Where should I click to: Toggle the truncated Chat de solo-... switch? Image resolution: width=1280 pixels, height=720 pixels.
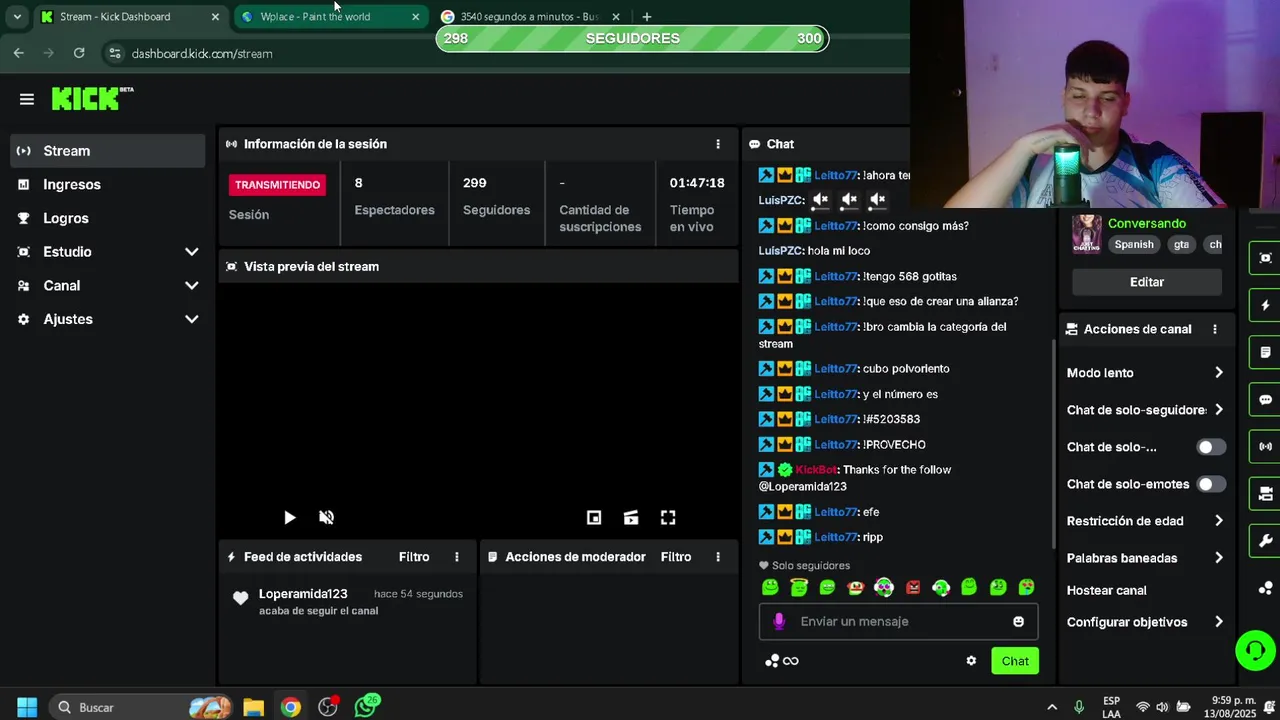coord(1211,447)
